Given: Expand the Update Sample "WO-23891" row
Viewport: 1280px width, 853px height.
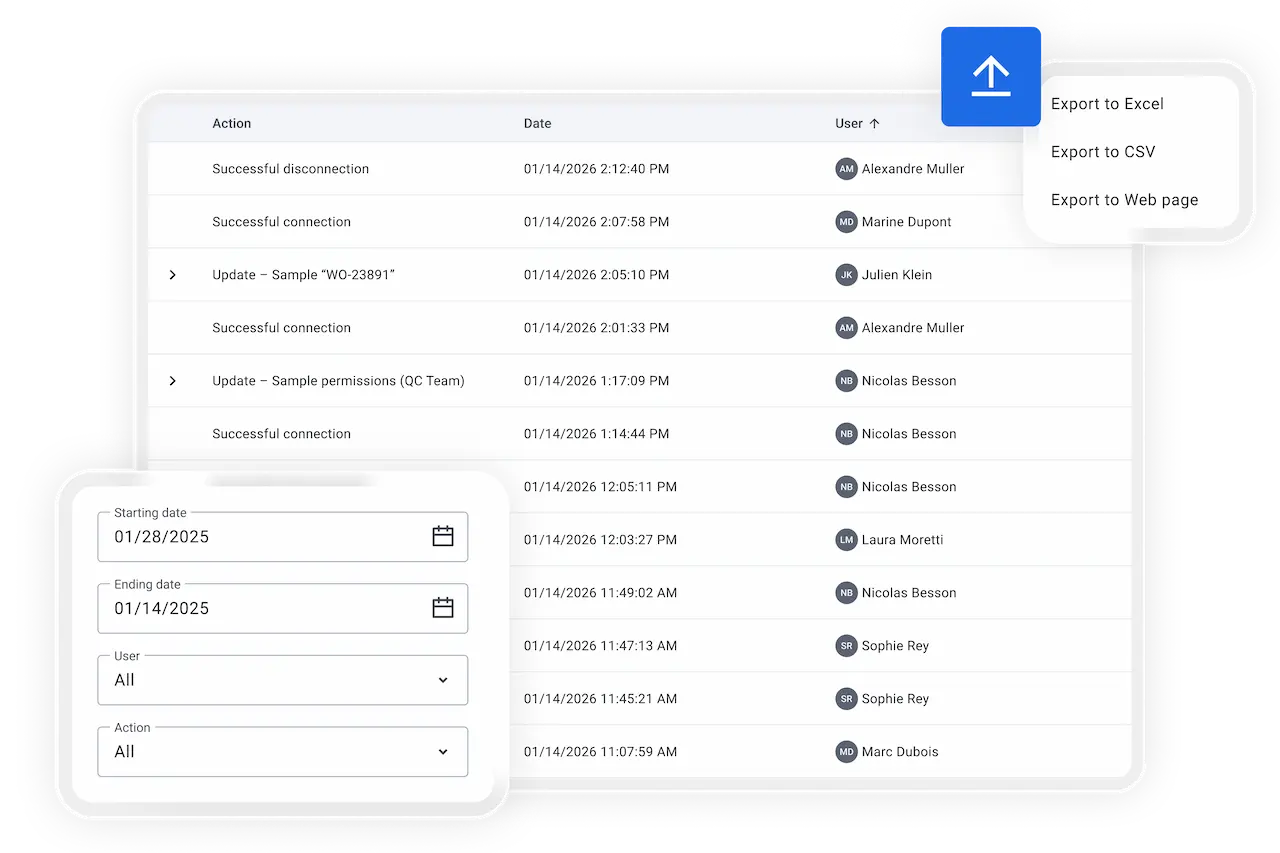Looking at the screenshot, I should pyautogui.click(x=172, y=274).
